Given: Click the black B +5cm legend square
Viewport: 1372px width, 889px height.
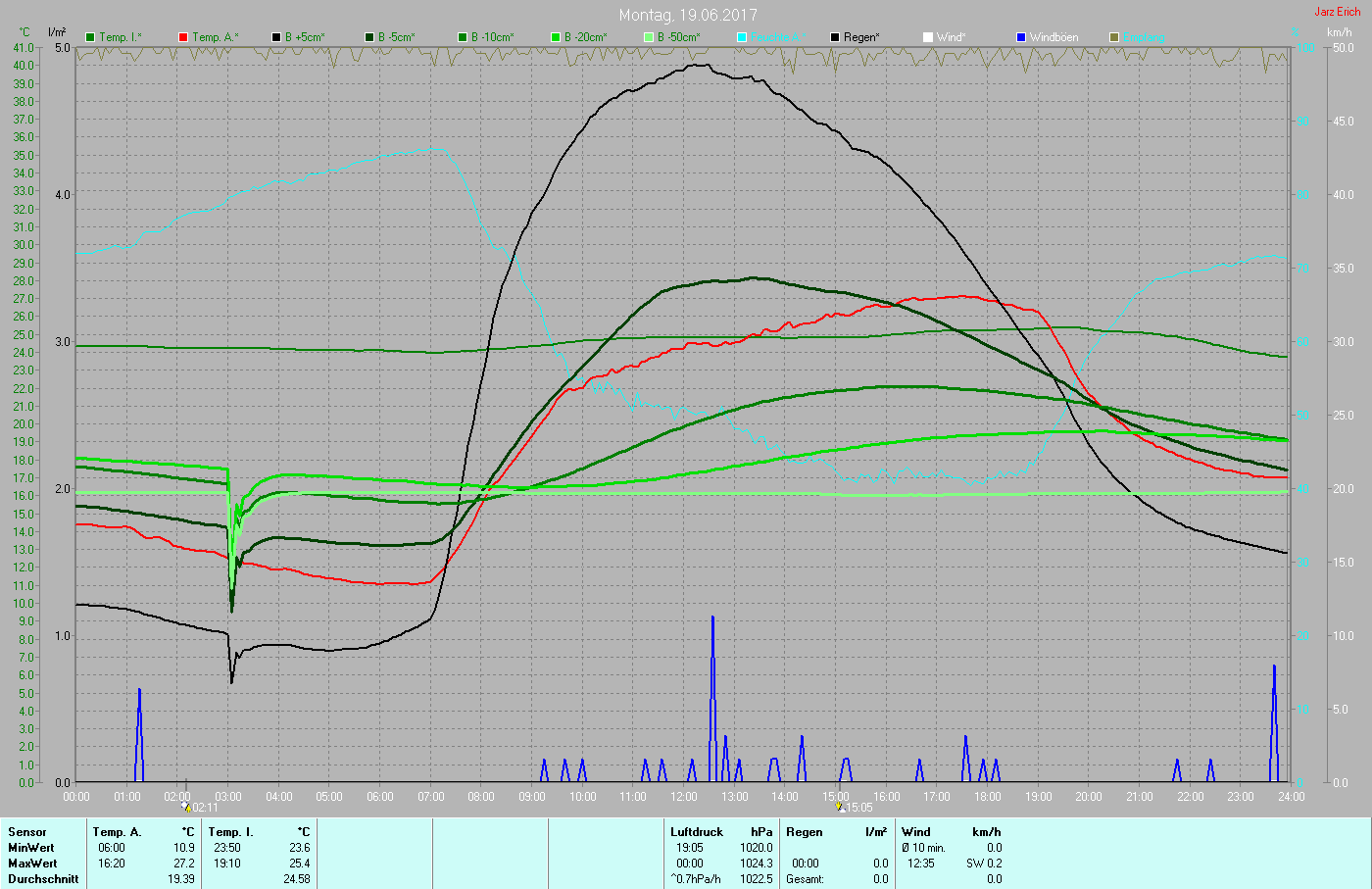Looking at the screenshot, I should (276, 37).
